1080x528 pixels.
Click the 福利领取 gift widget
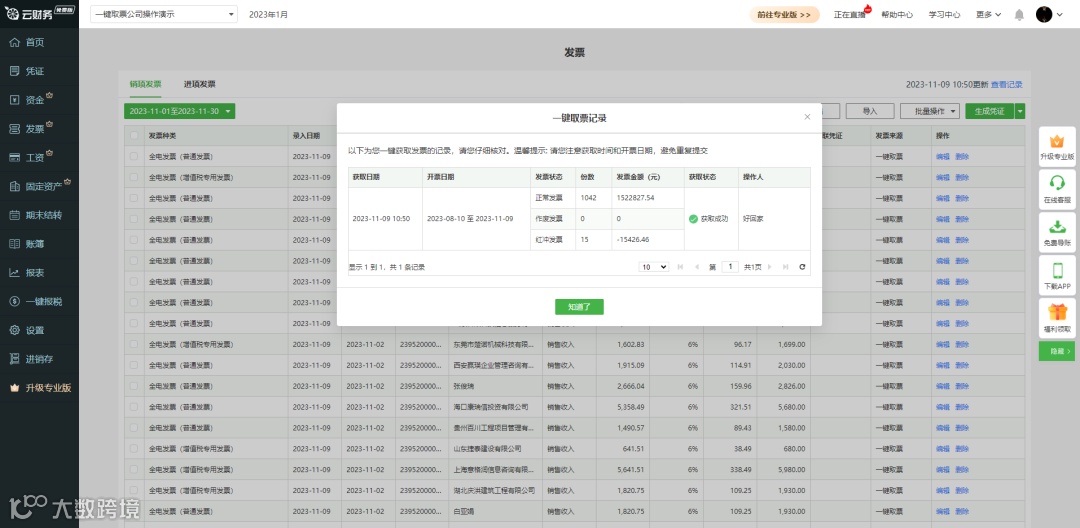tap(1057, 318)
